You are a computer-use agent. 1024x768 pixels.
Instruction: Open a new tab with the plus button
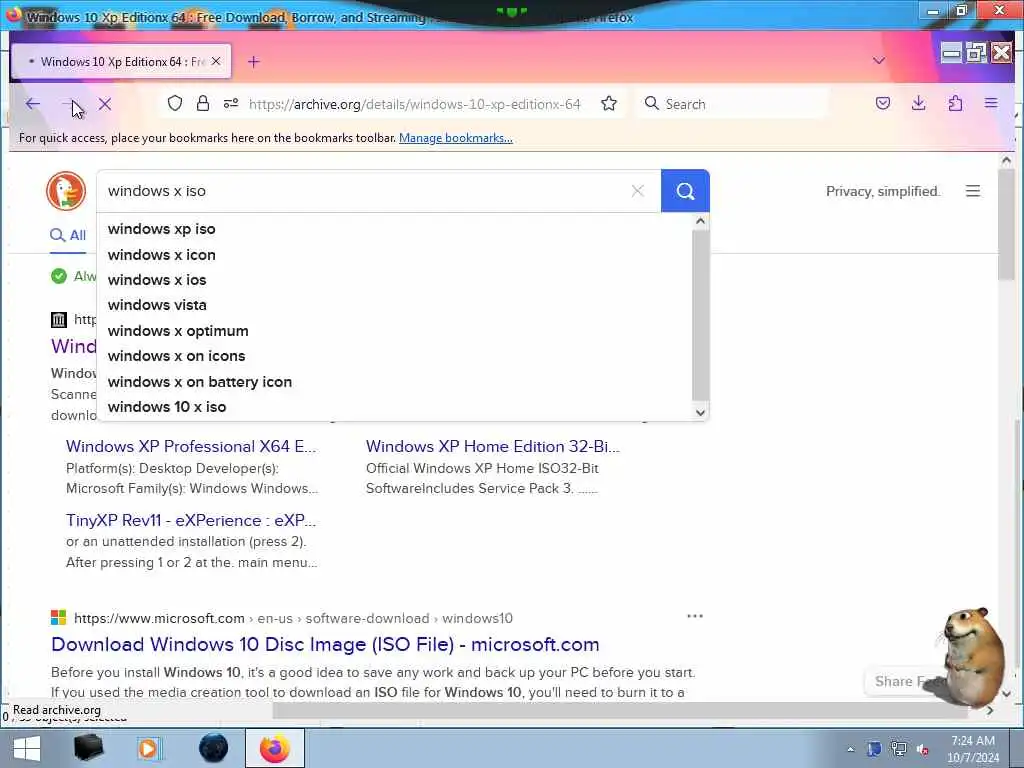click(x=253, y=61)
